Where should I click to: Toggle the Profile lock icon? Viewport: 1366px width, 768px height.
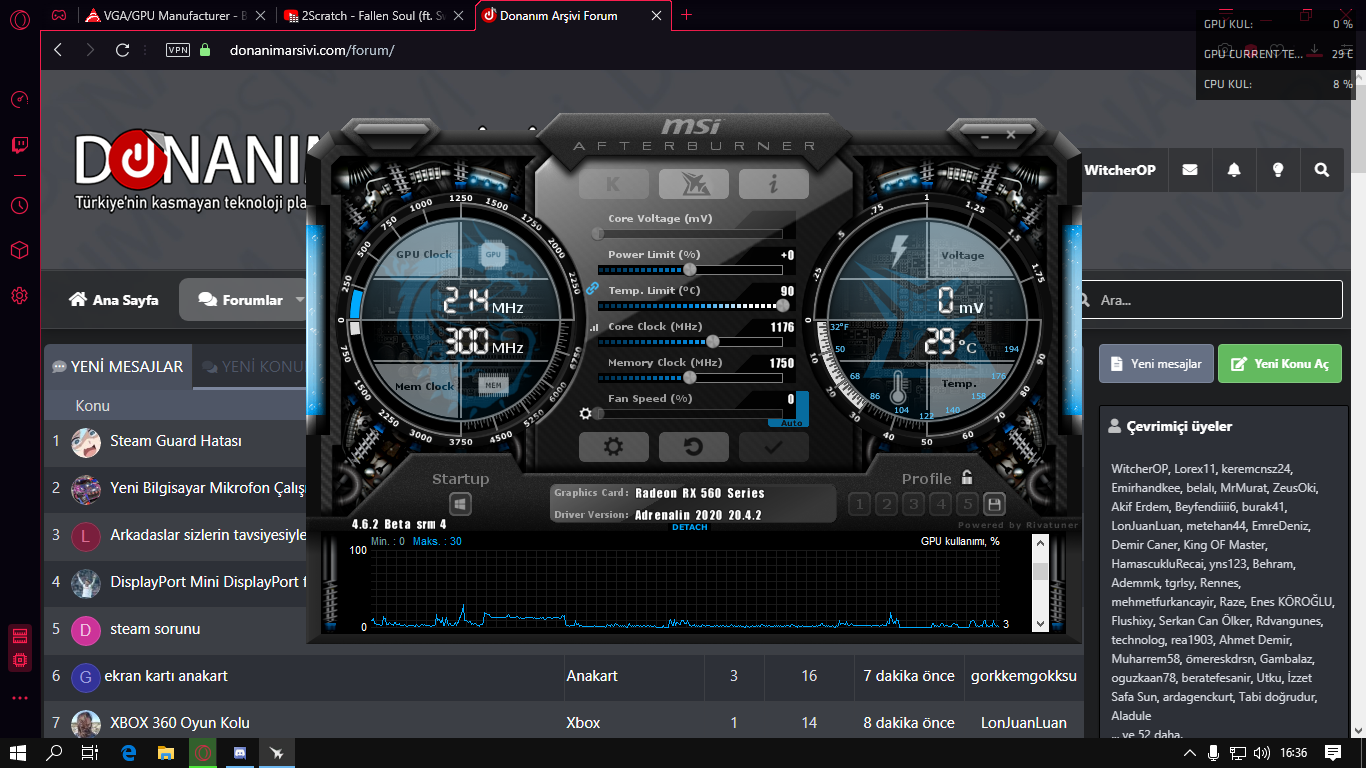pyautogui.click(x=967, y=477)
